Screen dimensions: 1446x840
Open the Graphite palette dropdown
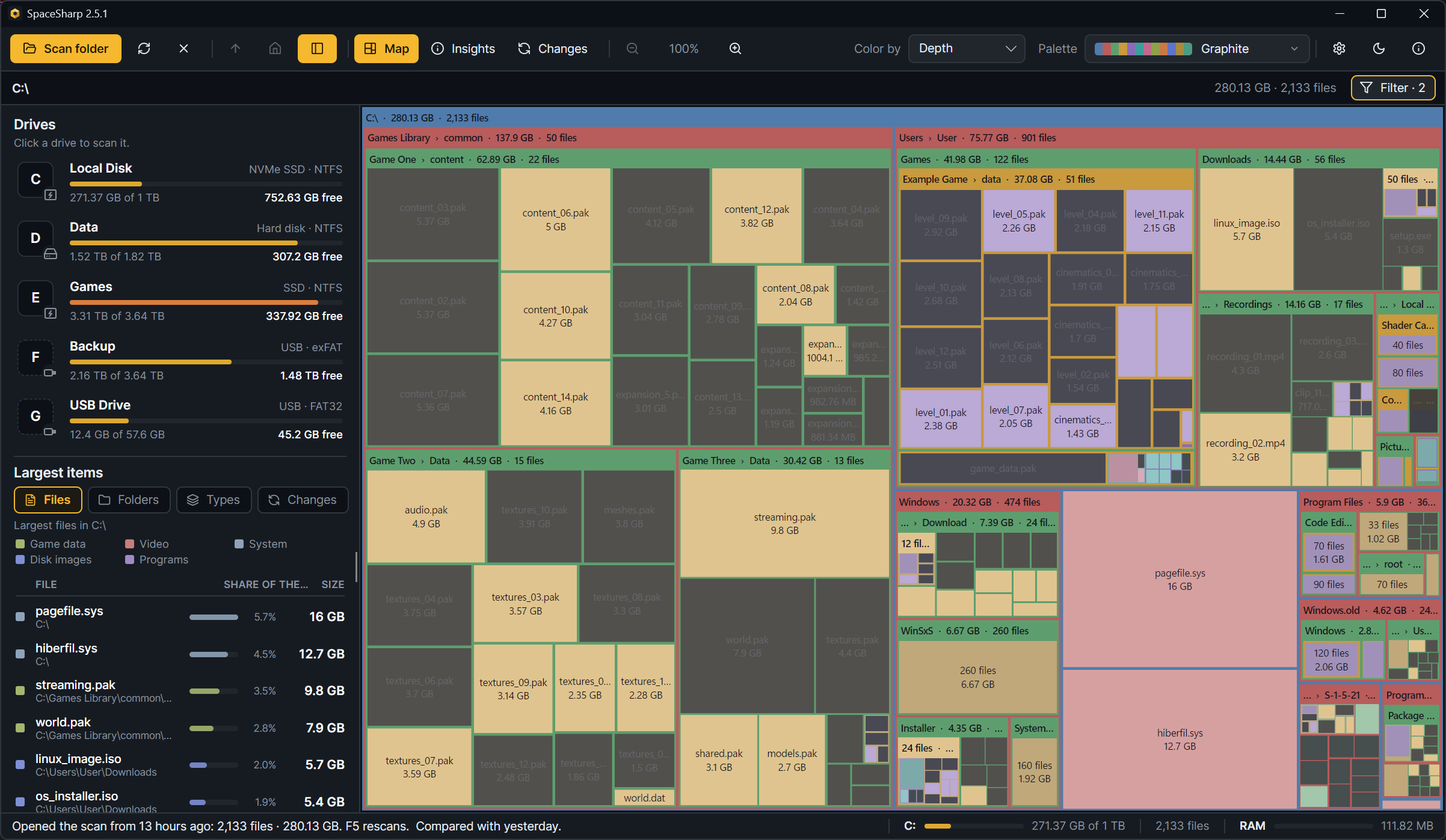click(x=1197, y=49)
